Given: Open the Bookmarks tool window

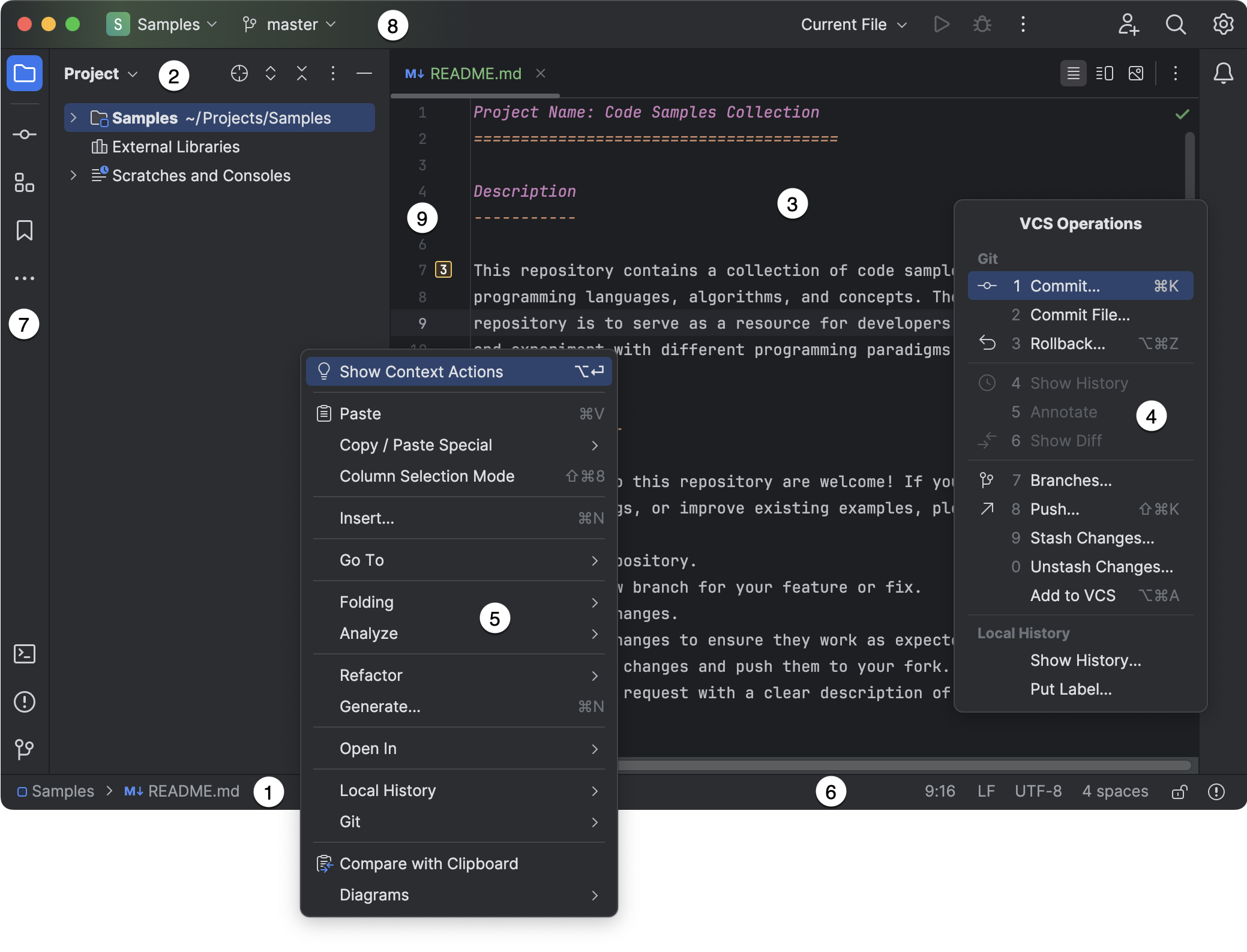Looking at the screenshot, I should 25,230.
